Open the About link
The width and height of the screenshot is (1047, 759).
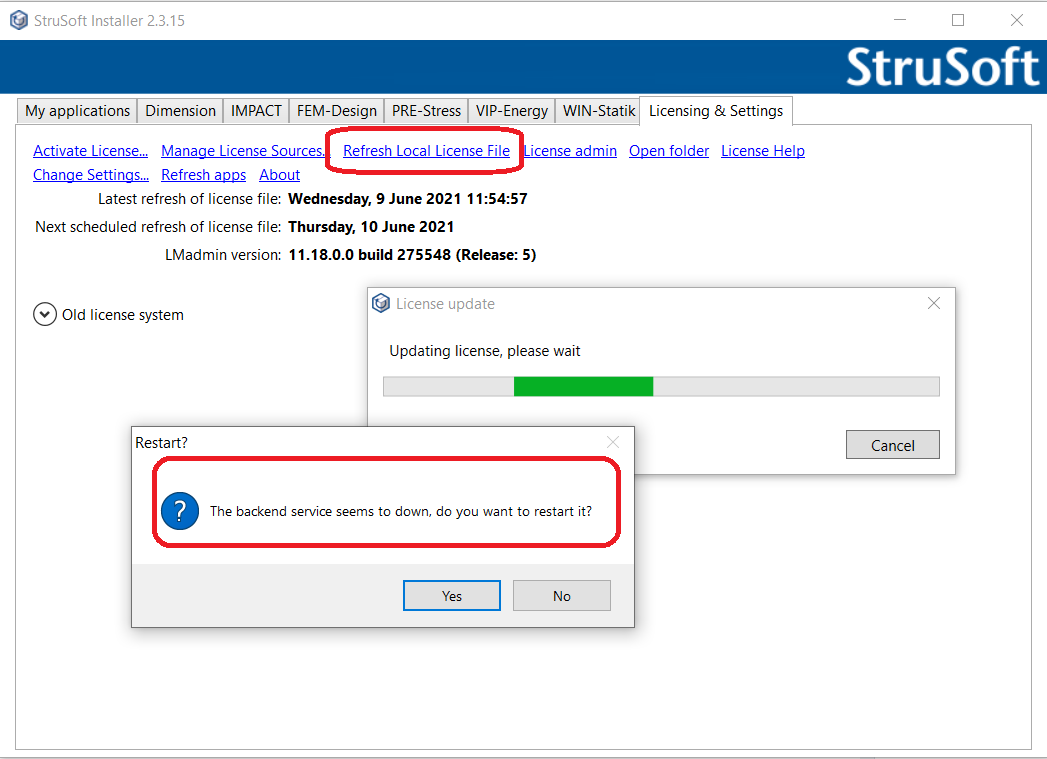coord(280,175)
